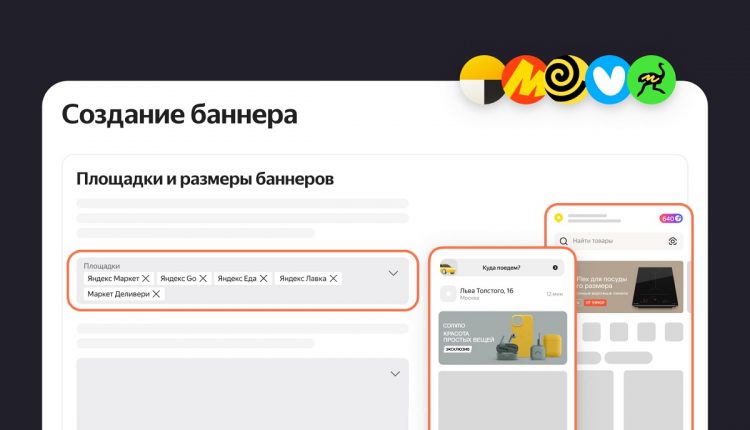Click the Yandex Go round logo icon
This screenshot has width=750, height=430.
tap(483, 80)
